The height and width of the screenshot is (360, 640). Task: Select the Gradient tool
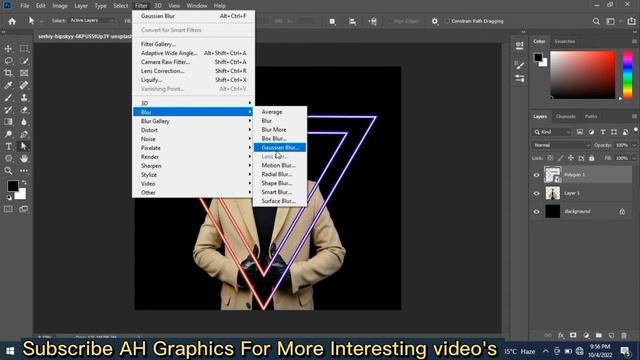pyautogui.click(x=8, y=122)
